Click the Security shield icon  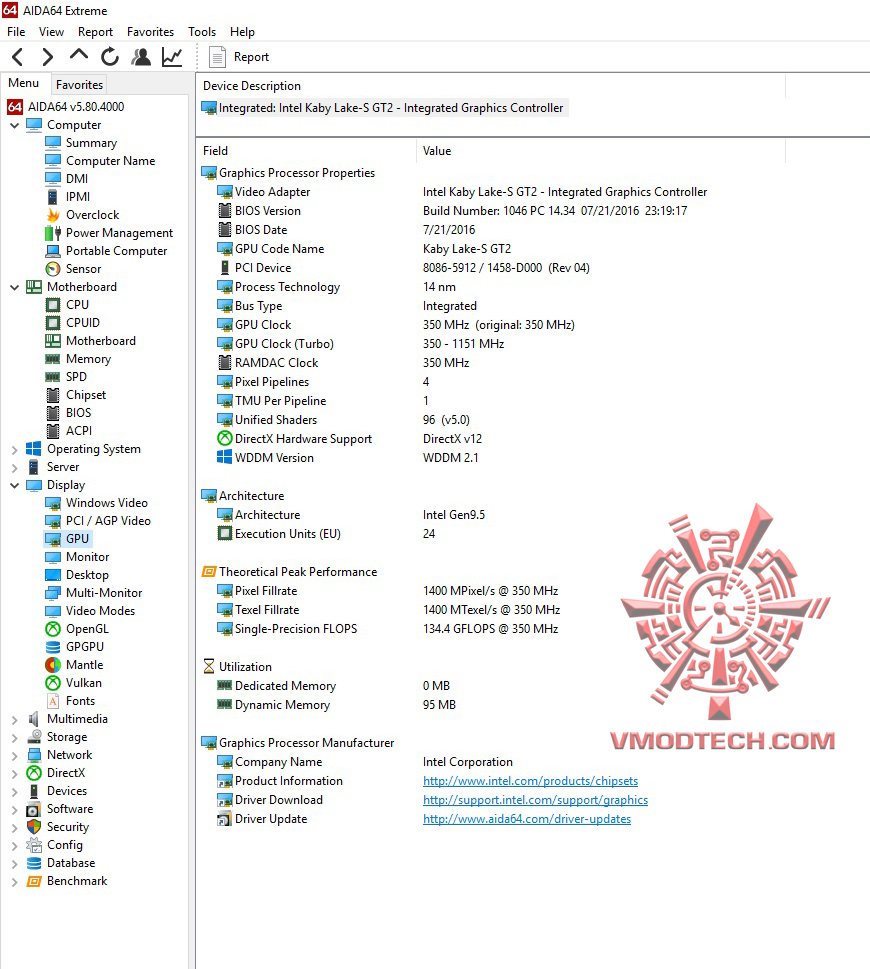[34, 827]
